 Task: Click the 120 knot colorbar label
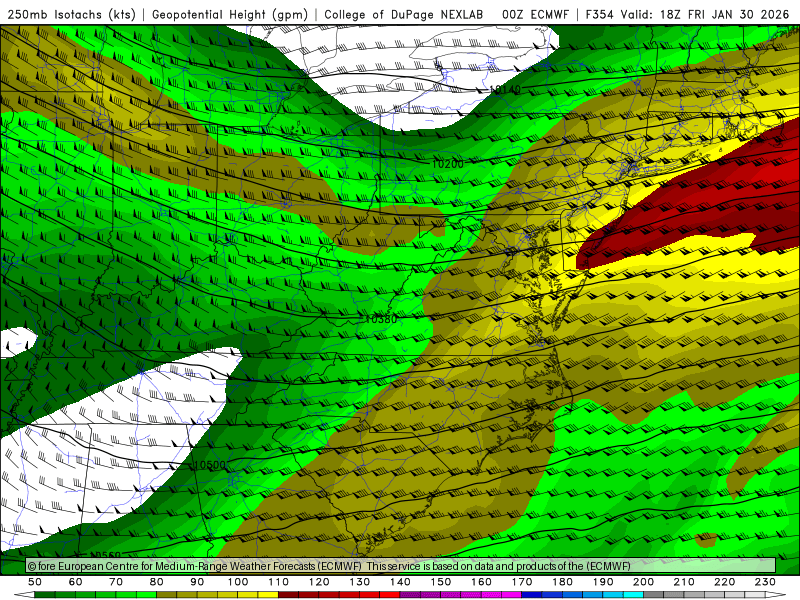tap(319, 582)
